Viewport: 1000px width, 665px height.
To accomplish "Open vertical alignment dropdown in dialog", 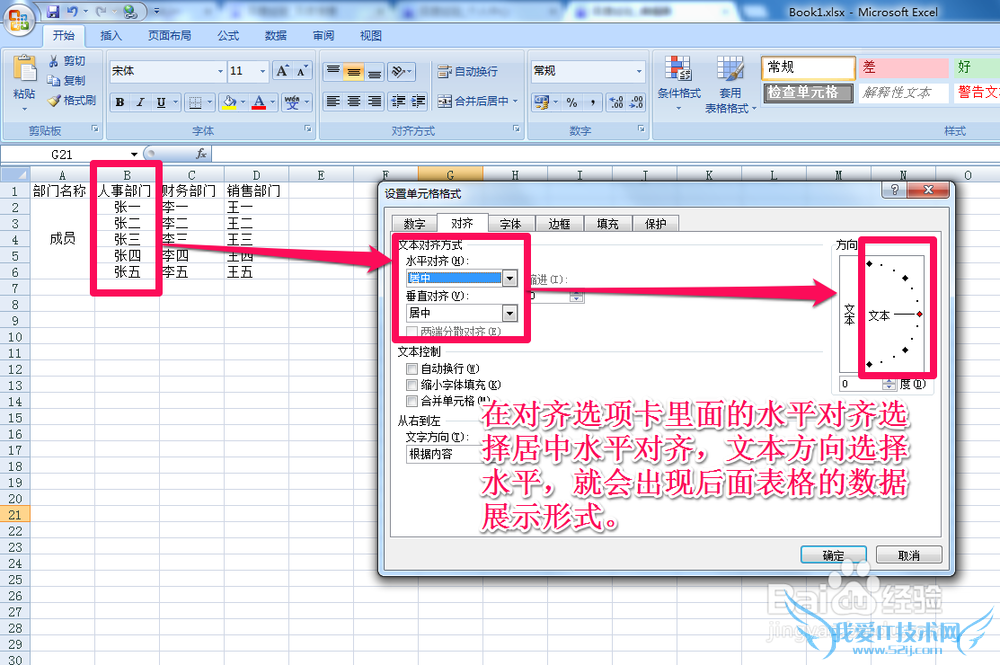I will click(x=509, y=313).
